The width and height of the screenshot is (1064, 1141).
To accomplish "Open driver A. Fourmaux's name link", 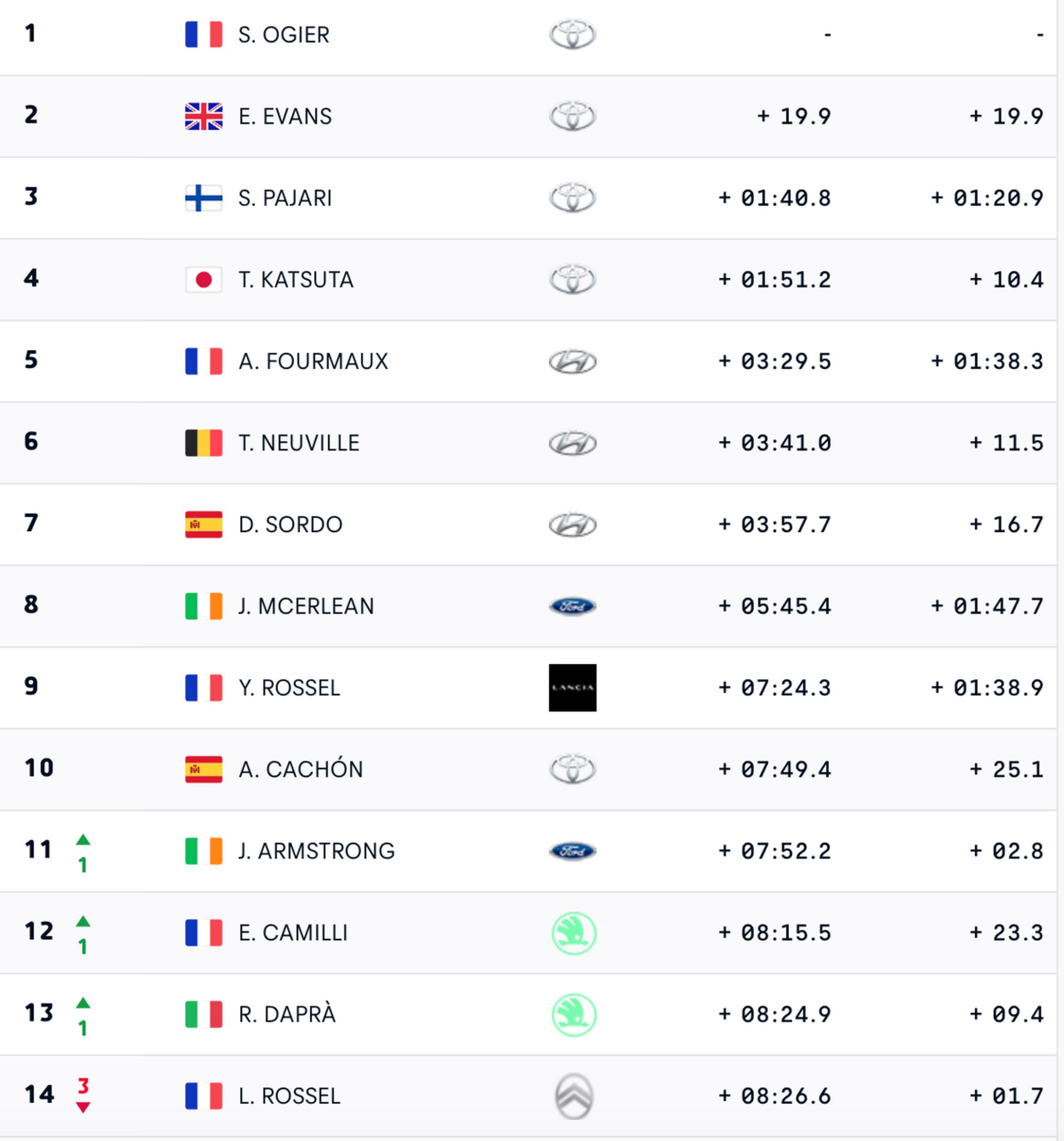I will point(313,361).
